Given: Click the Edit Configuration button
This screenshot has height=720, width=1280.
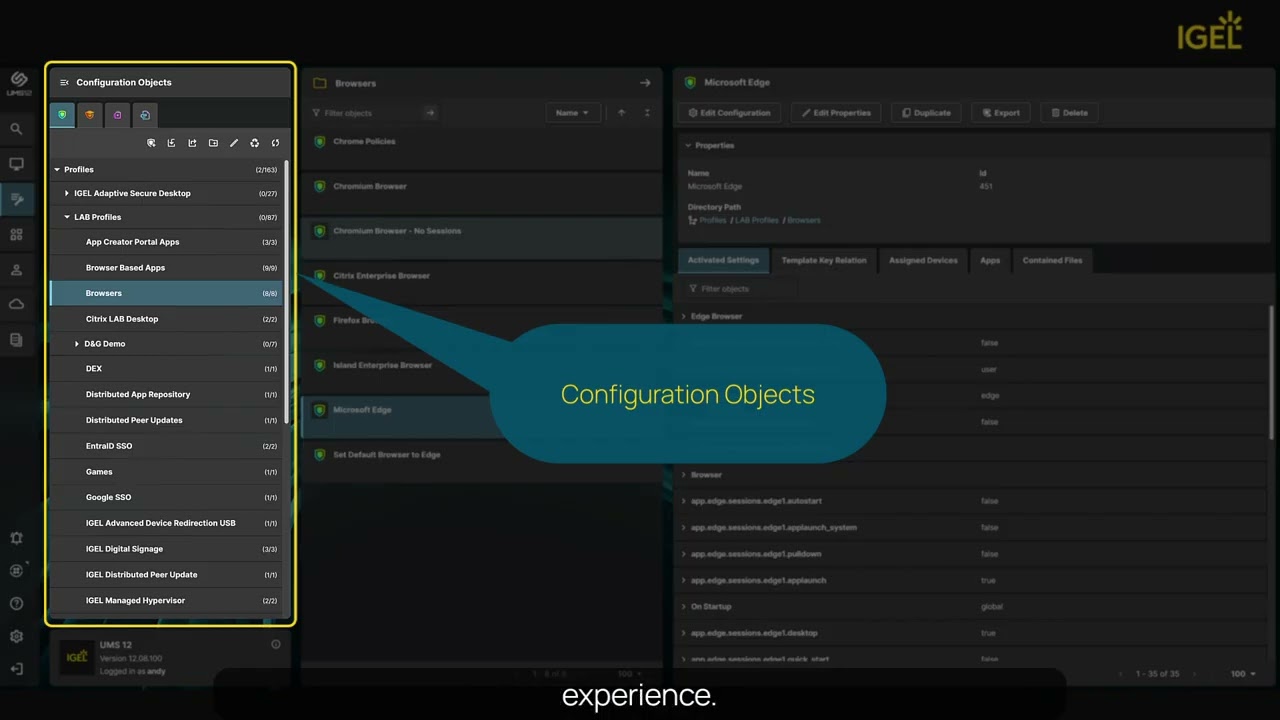Looking at the screenshot, I should [730, 113].
